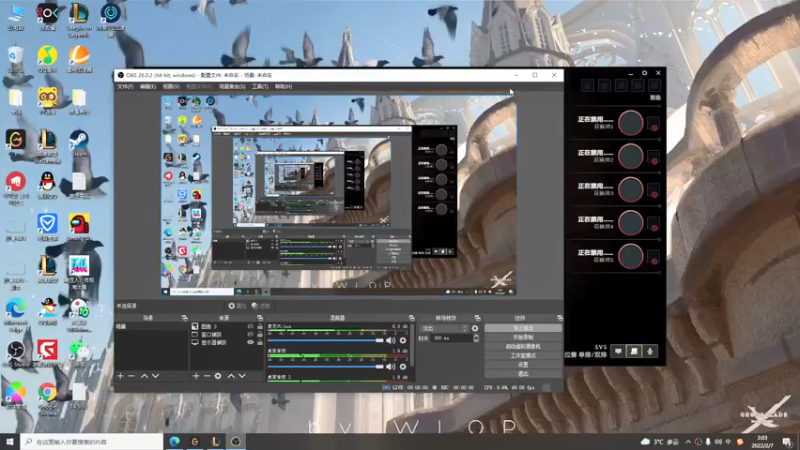This screenshot has height=450, width=800.
Task: Click the transition duration 300 ms field
Action: click(452, 338)
